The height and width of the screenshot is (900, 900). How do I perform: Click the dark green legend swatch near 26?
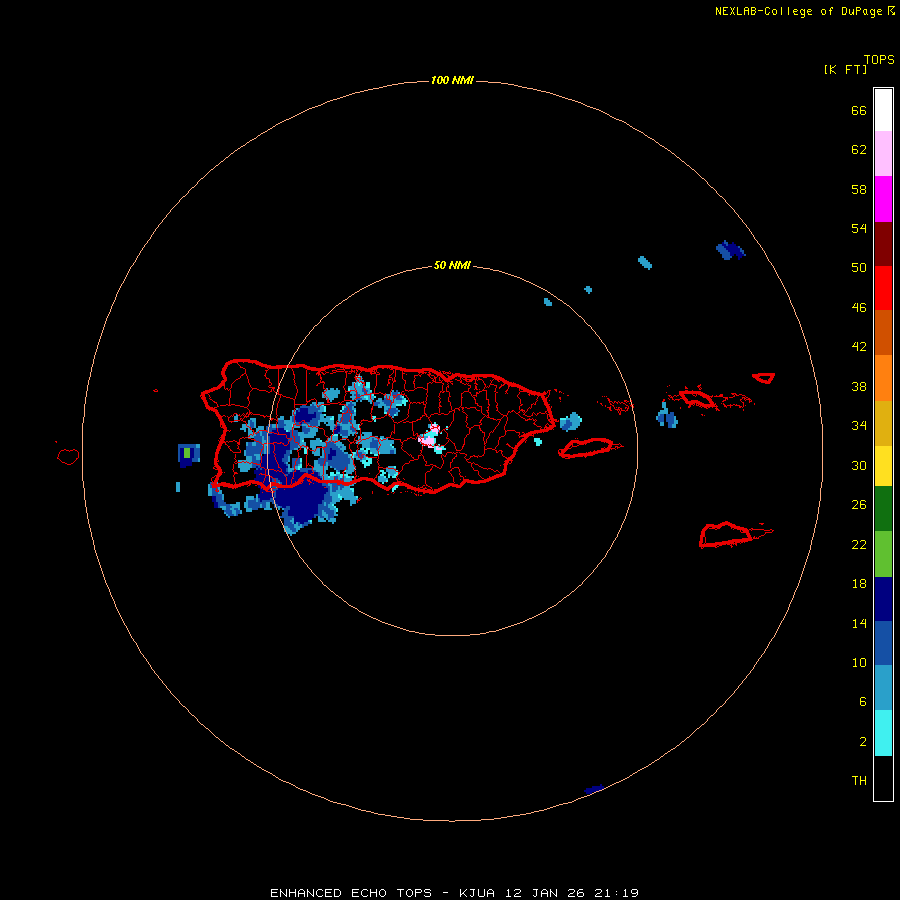coord(883,509)
